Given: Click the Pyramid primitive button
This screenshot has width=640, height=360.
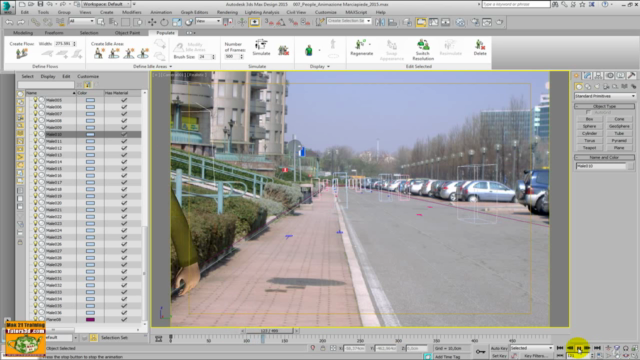Looking at the screenshot, I should click(619, 140).
